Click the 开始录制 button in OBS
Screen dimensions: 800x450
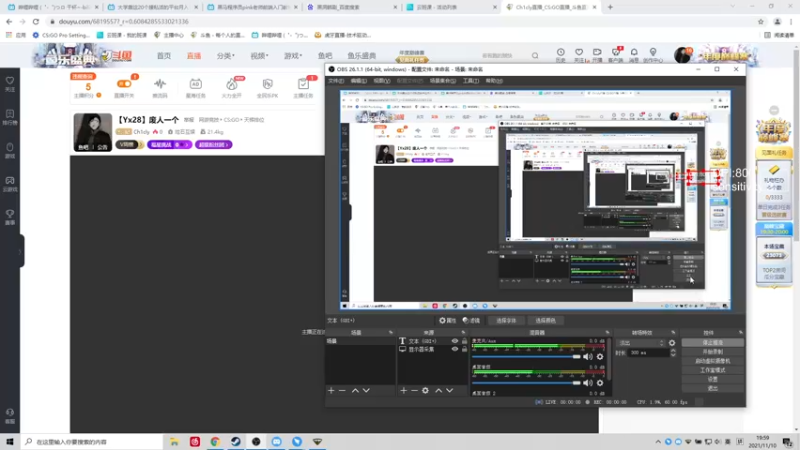[x=712, y=352]
